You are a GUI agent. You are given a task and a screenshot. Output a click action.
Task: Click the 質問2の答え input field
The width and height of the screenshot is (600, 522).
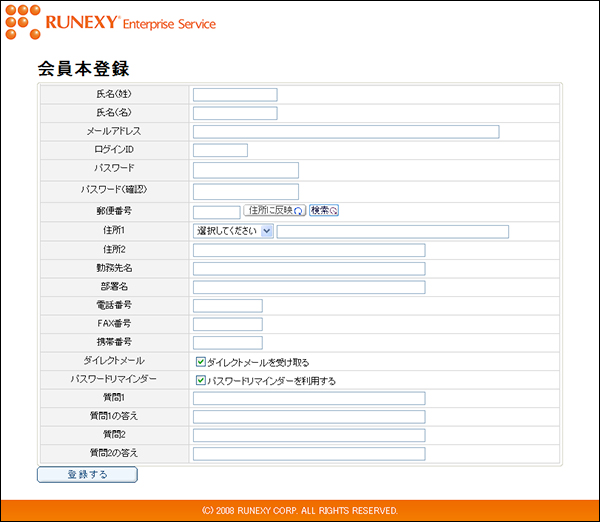(309, 454)
